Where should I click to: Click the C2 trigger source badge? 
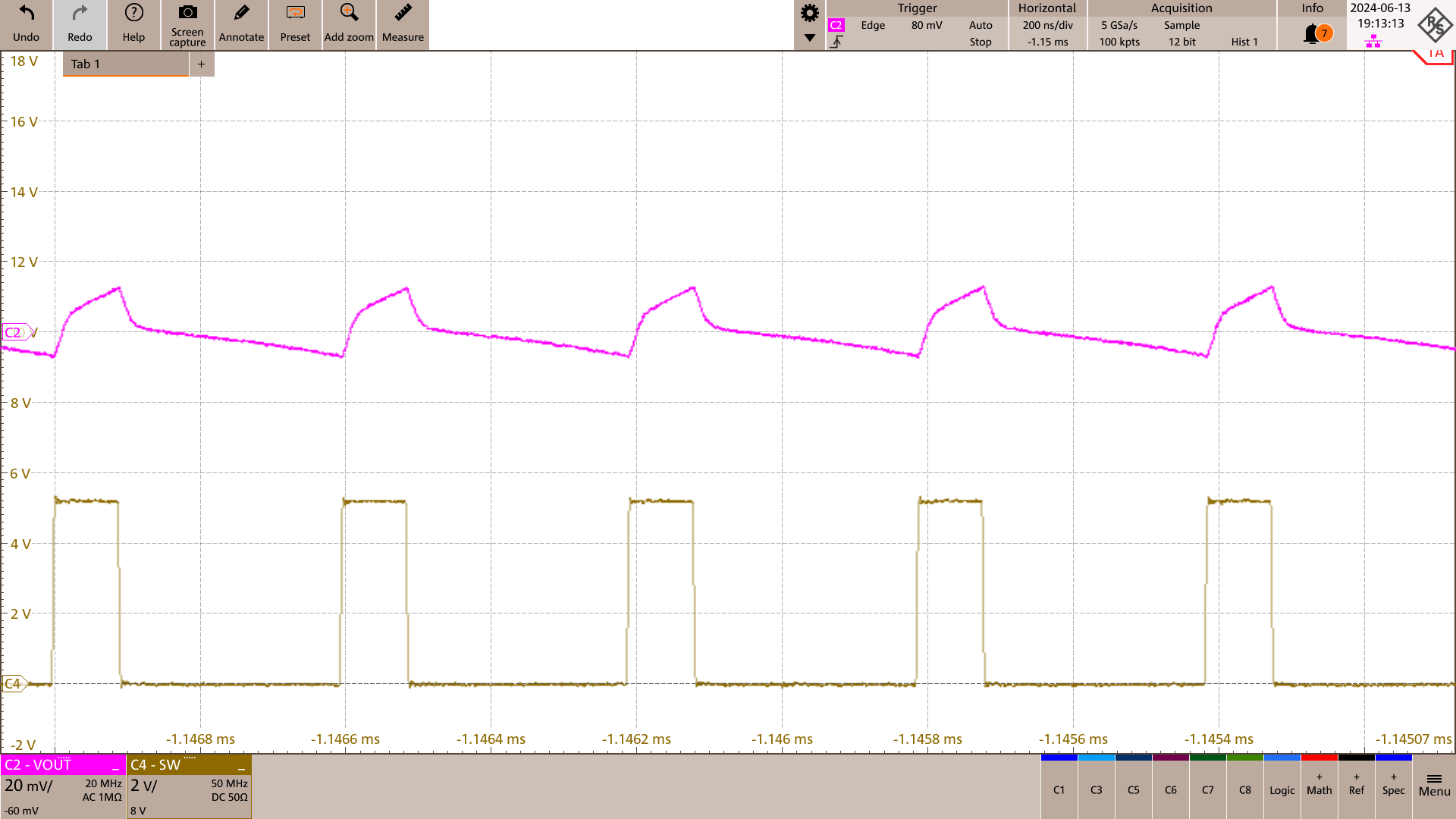click(836, 25)
